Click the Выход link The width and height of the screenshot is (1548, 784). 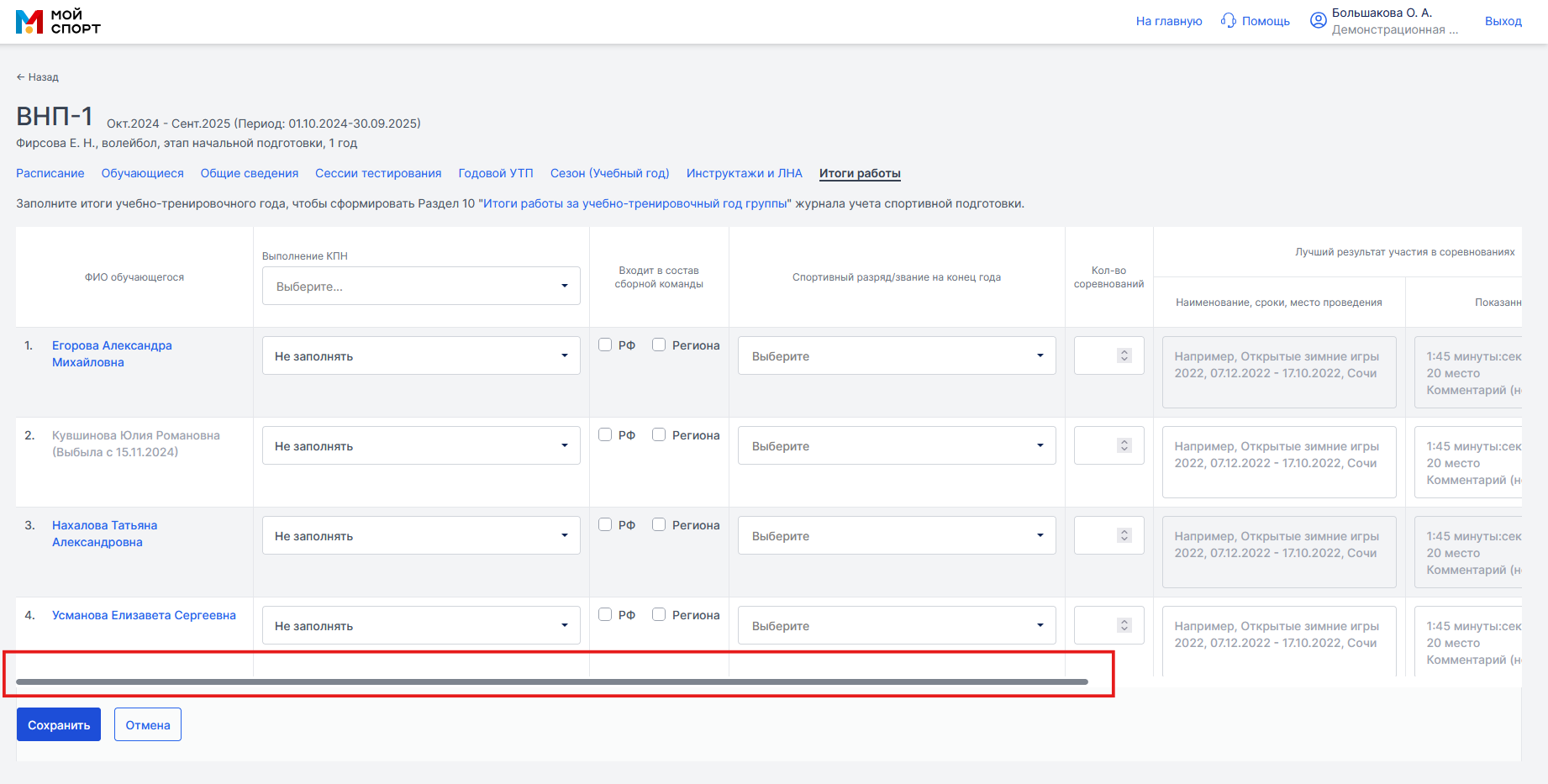point(1503,21)
